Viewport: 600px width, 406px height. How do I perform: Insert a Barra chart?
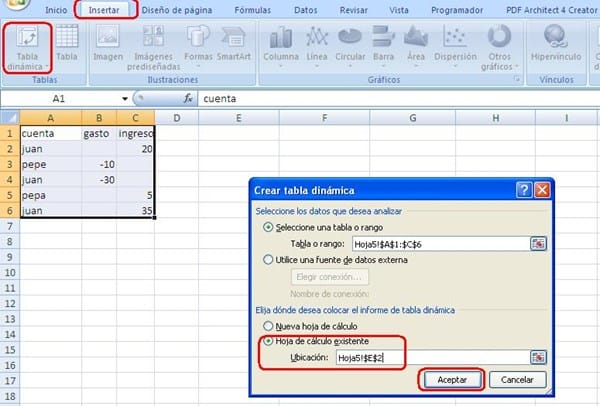pos(383,46)
